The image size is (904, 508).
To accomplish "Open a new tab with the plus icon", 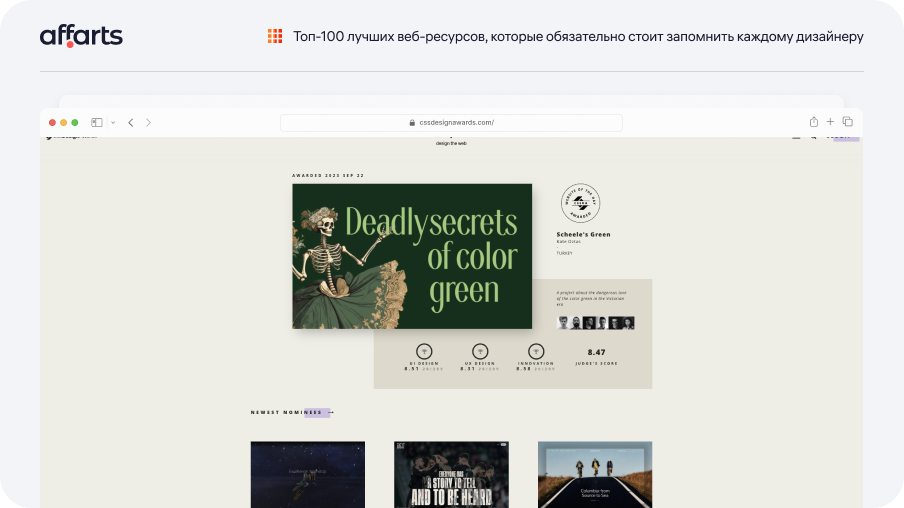I will click(830, 122).
